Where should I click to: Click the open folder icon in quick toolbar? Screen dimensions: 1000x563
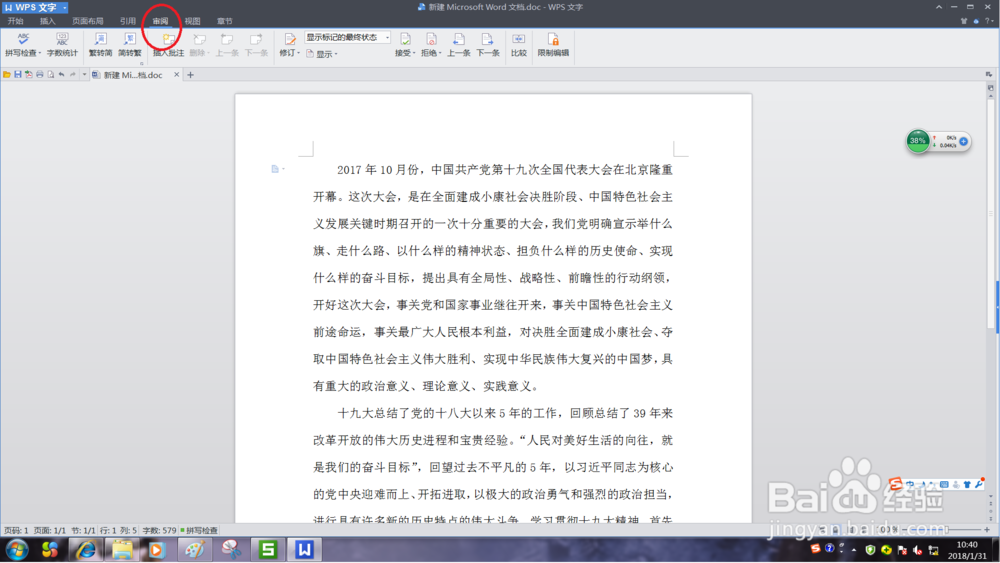tap(6, 75)
